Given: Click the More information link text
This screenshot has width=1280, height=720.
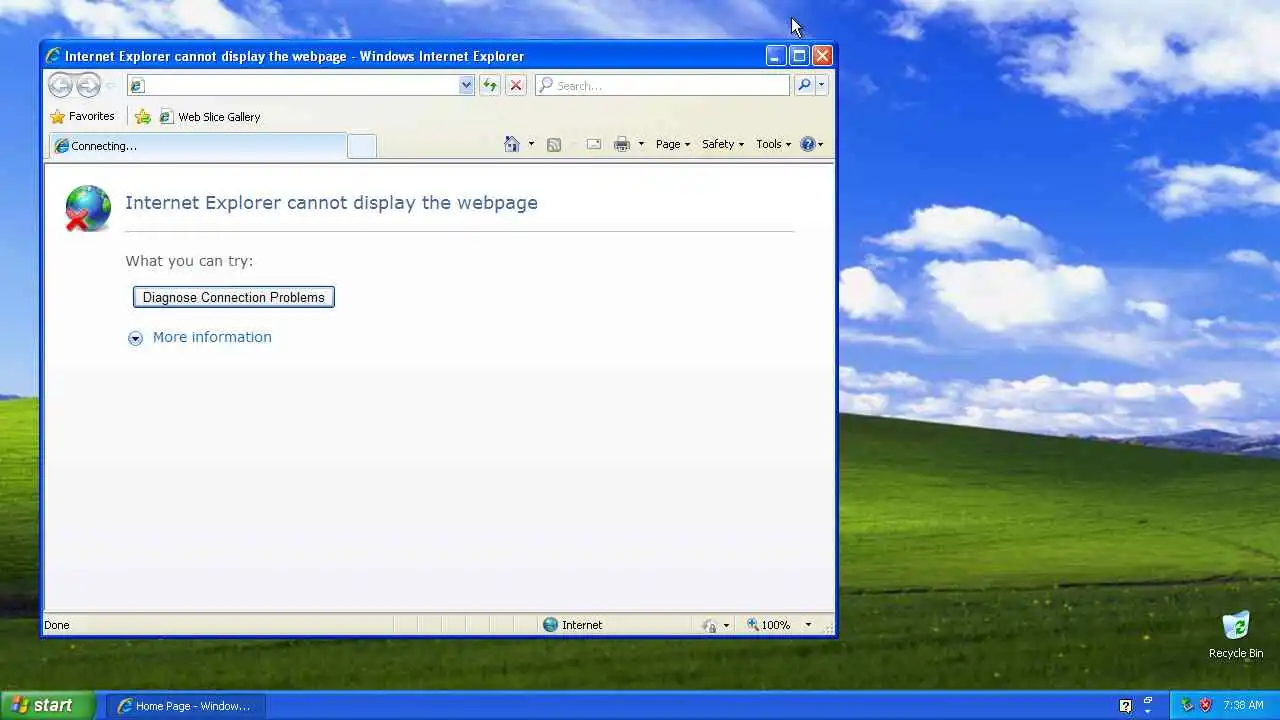Looking at the screenshot, I should [212, 337].
